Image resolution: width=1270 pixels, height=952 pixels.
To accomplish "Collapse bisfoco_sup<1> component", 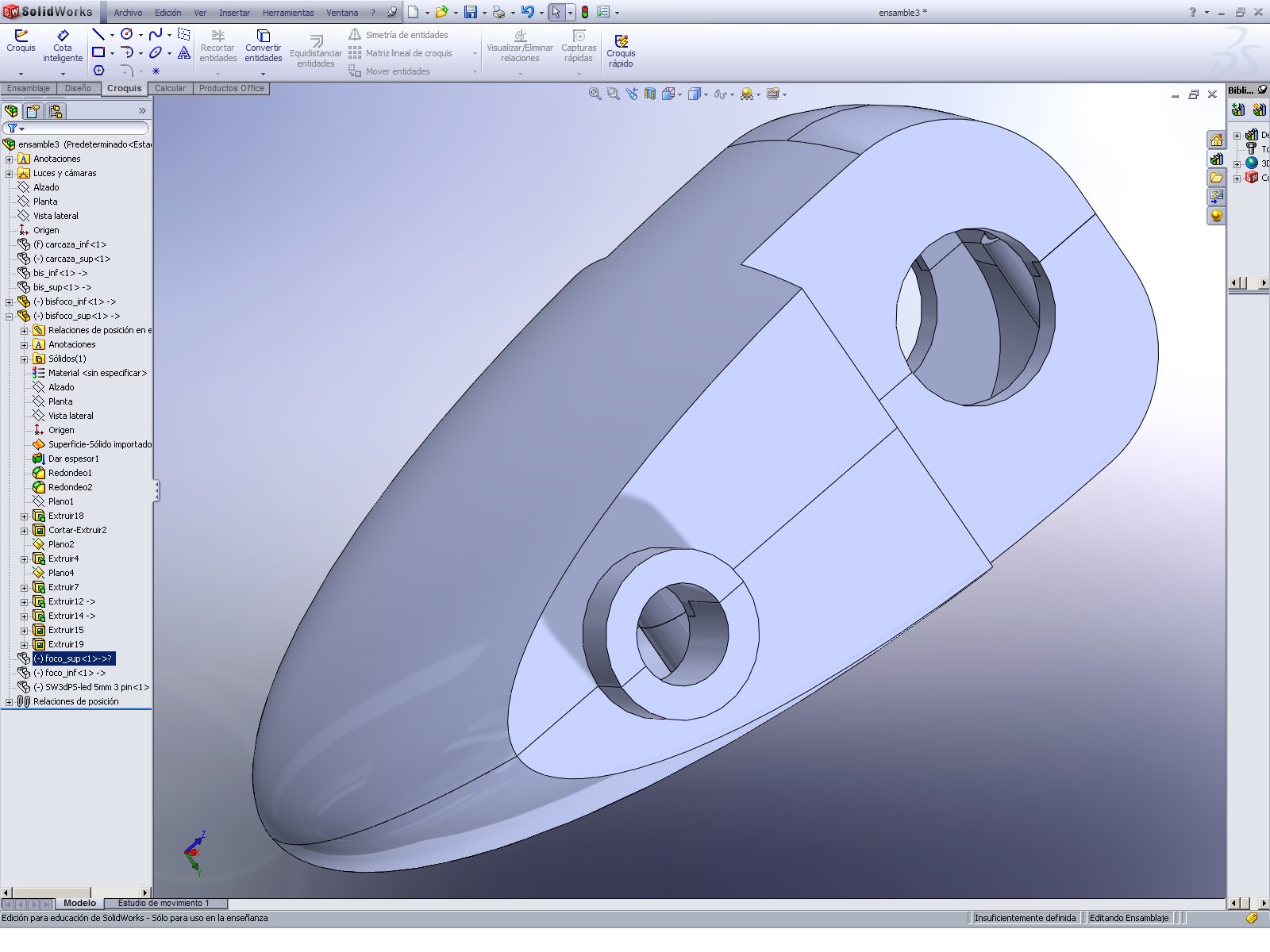I will [x=9, y=316].
